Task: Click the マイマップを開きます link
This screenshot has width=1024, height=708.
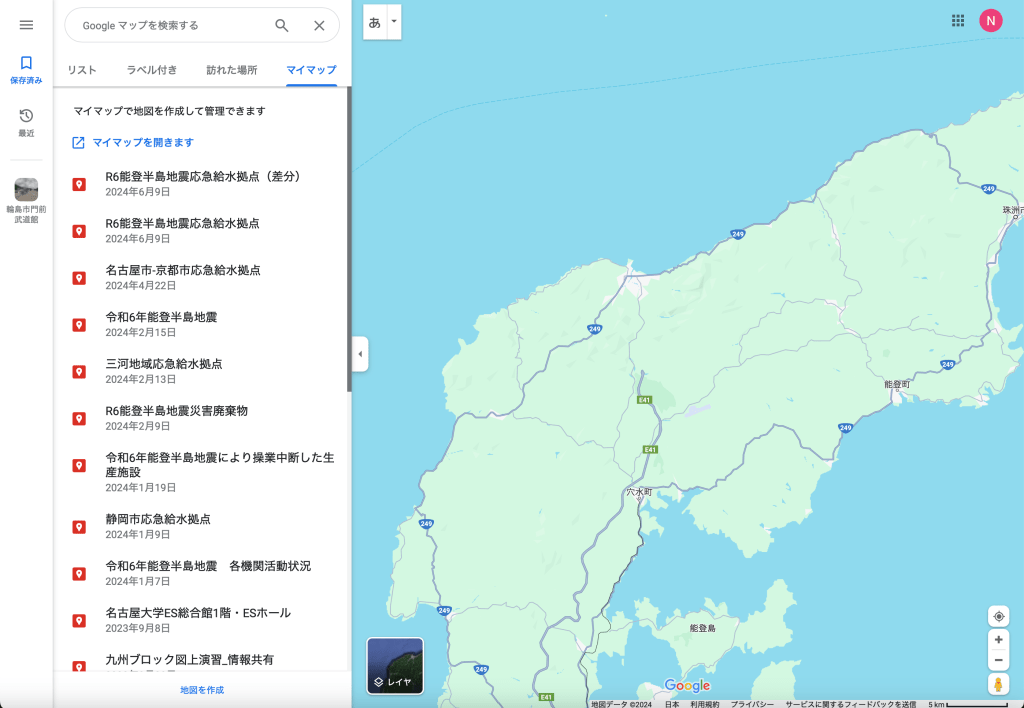Action: click(x=142, y=143)
